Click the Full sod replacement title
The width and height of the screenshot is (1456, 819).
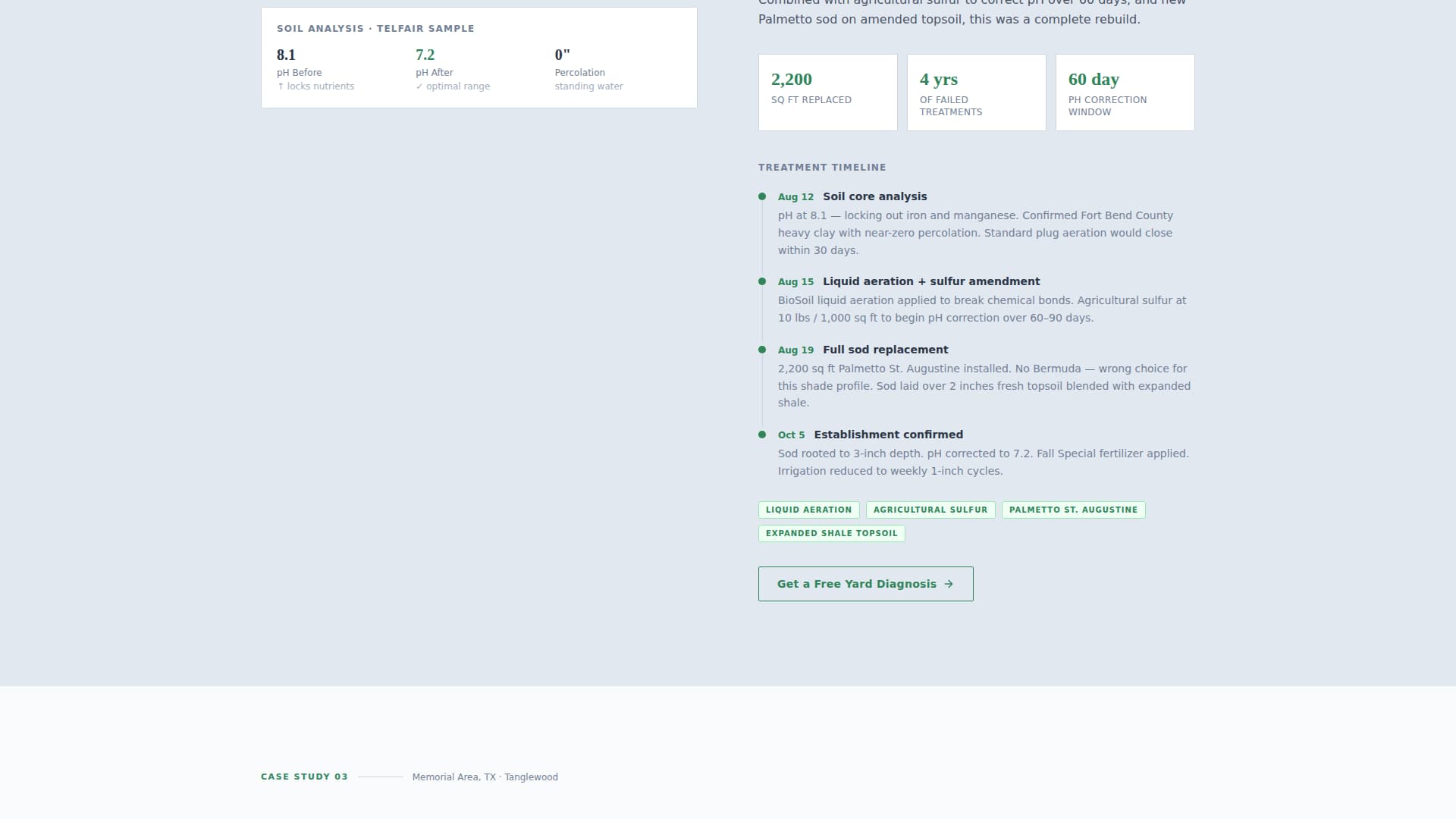[x=885, y=350]
